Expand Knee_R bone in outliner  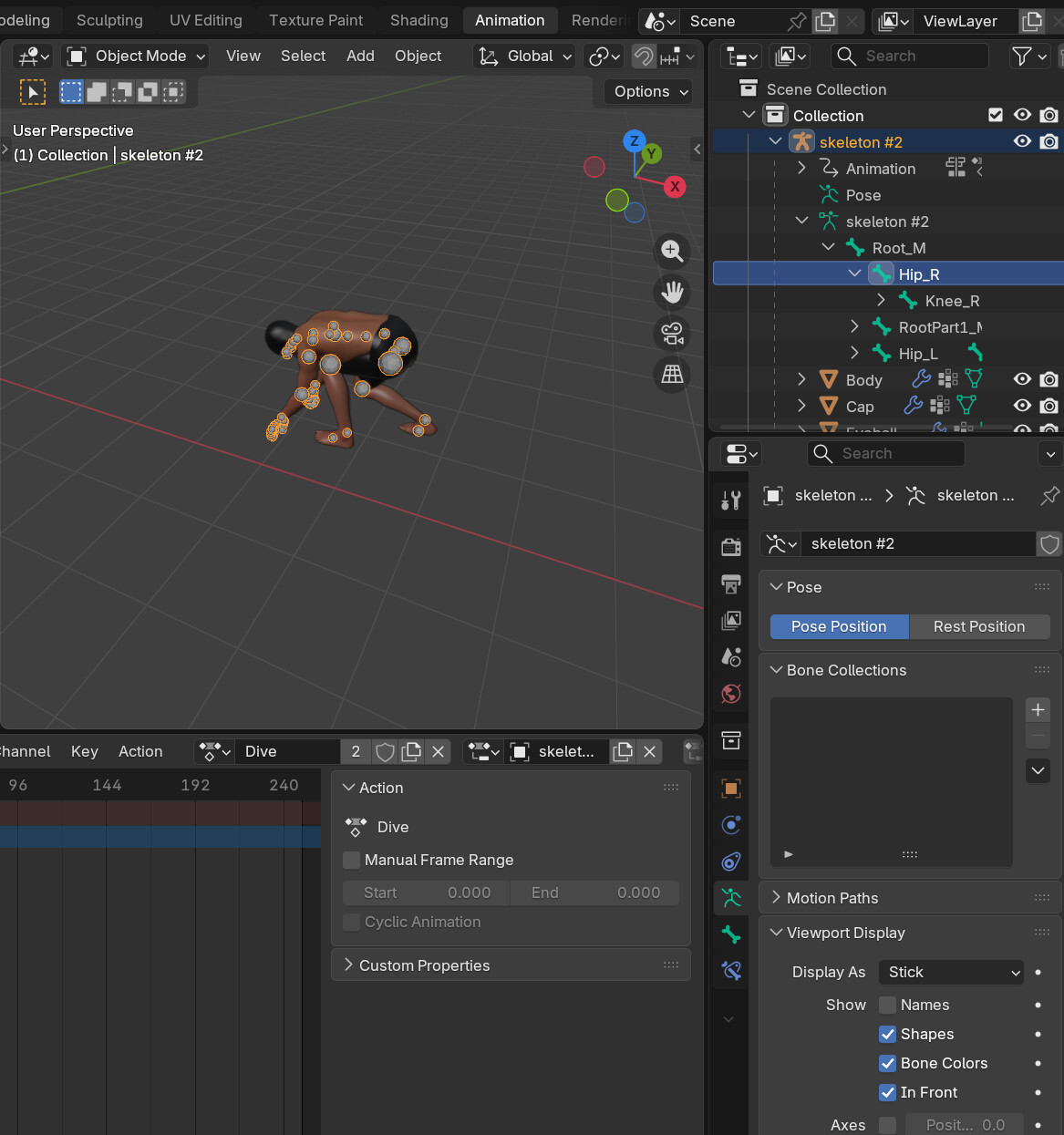(881, 300)
